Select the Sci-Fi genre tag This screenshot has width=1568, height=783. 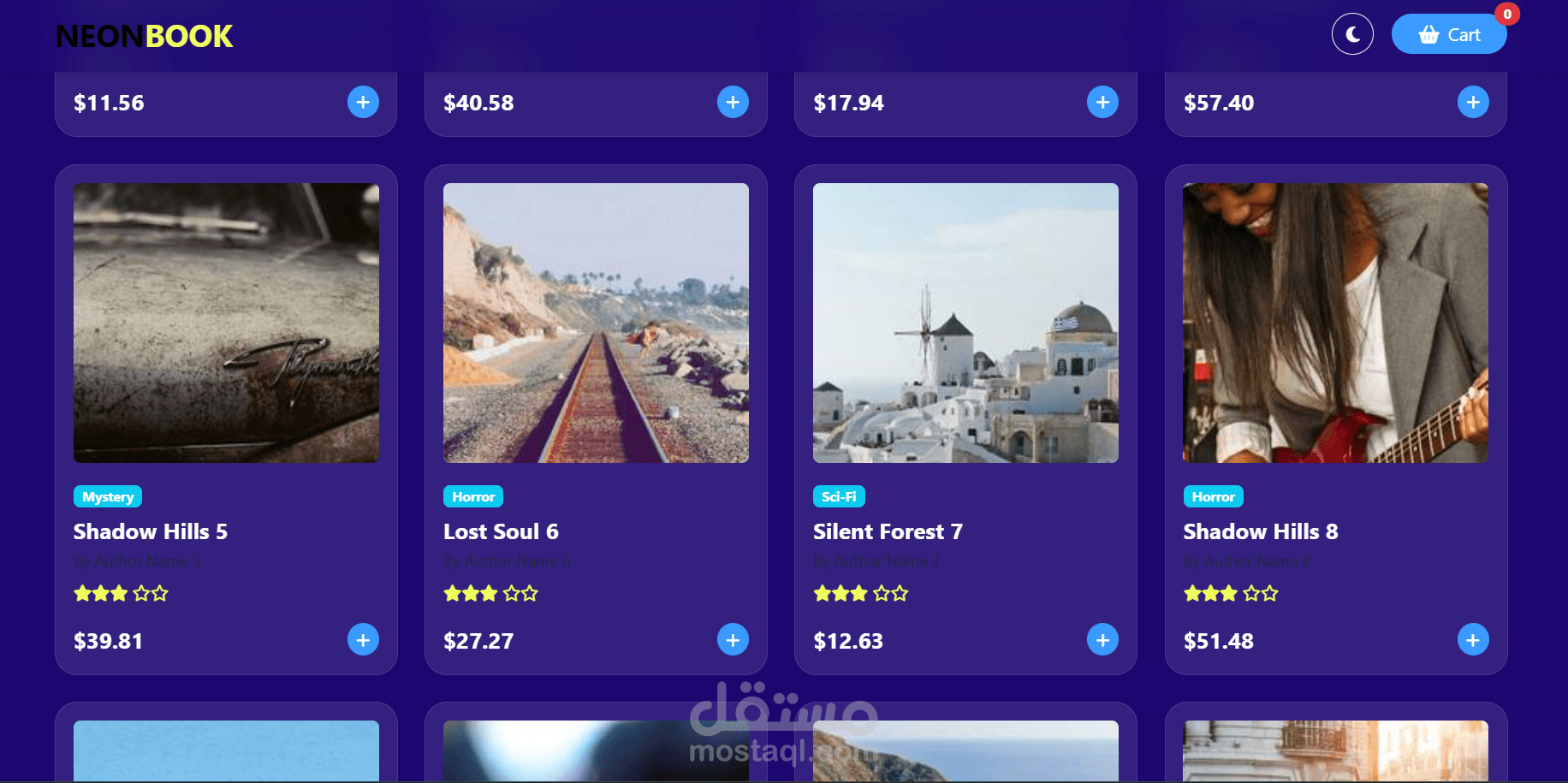[x=839, y=496]
